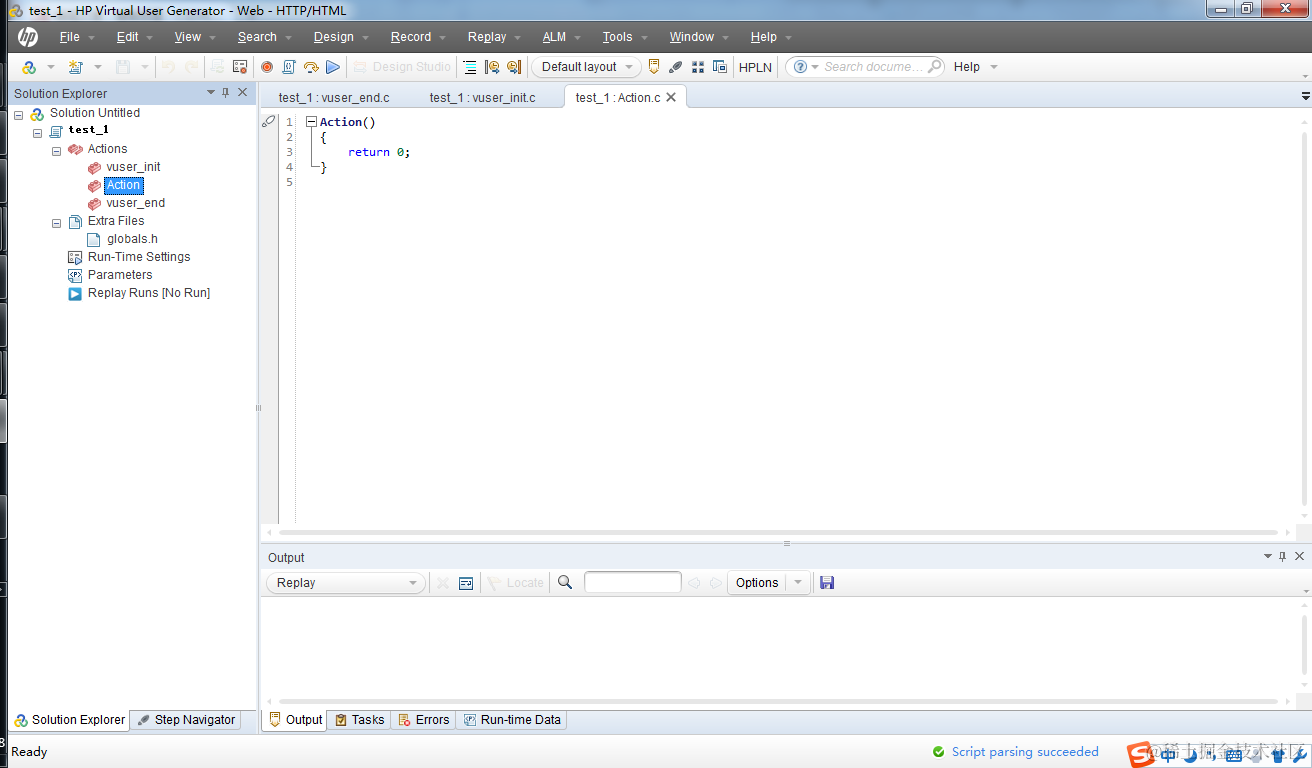Select globals.h file in the tree
The width and height of the screenshot is (1312, 768).
tap(132, 239)
